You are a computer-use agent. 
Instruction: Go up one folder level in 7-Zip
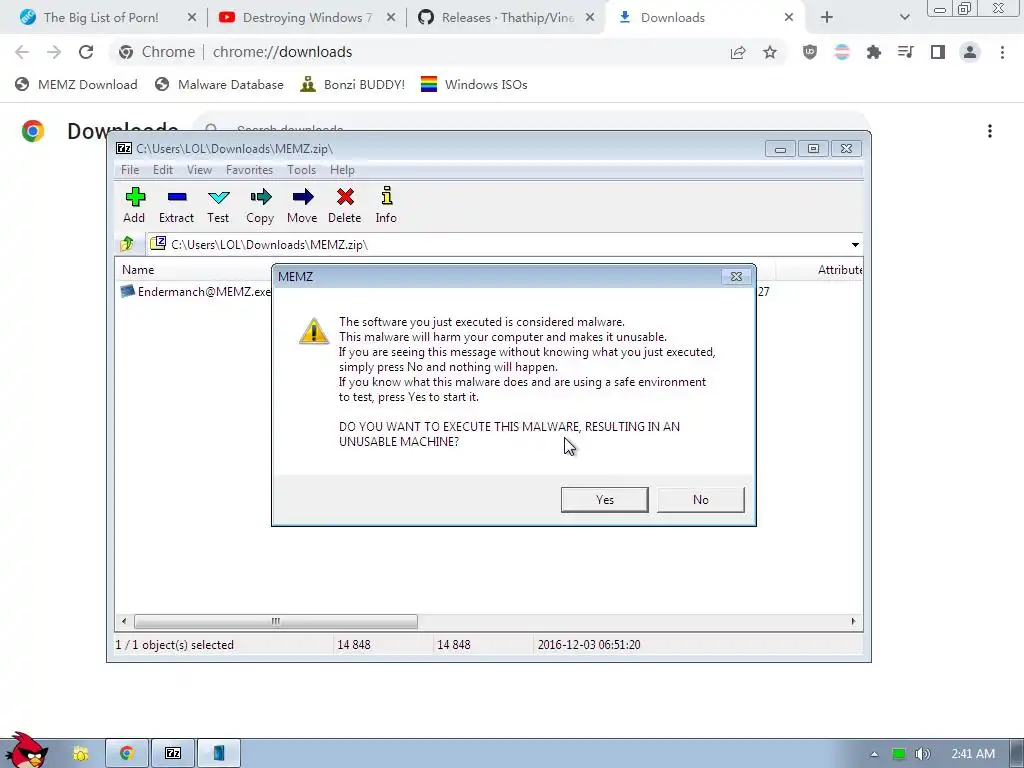pos(127,244)
